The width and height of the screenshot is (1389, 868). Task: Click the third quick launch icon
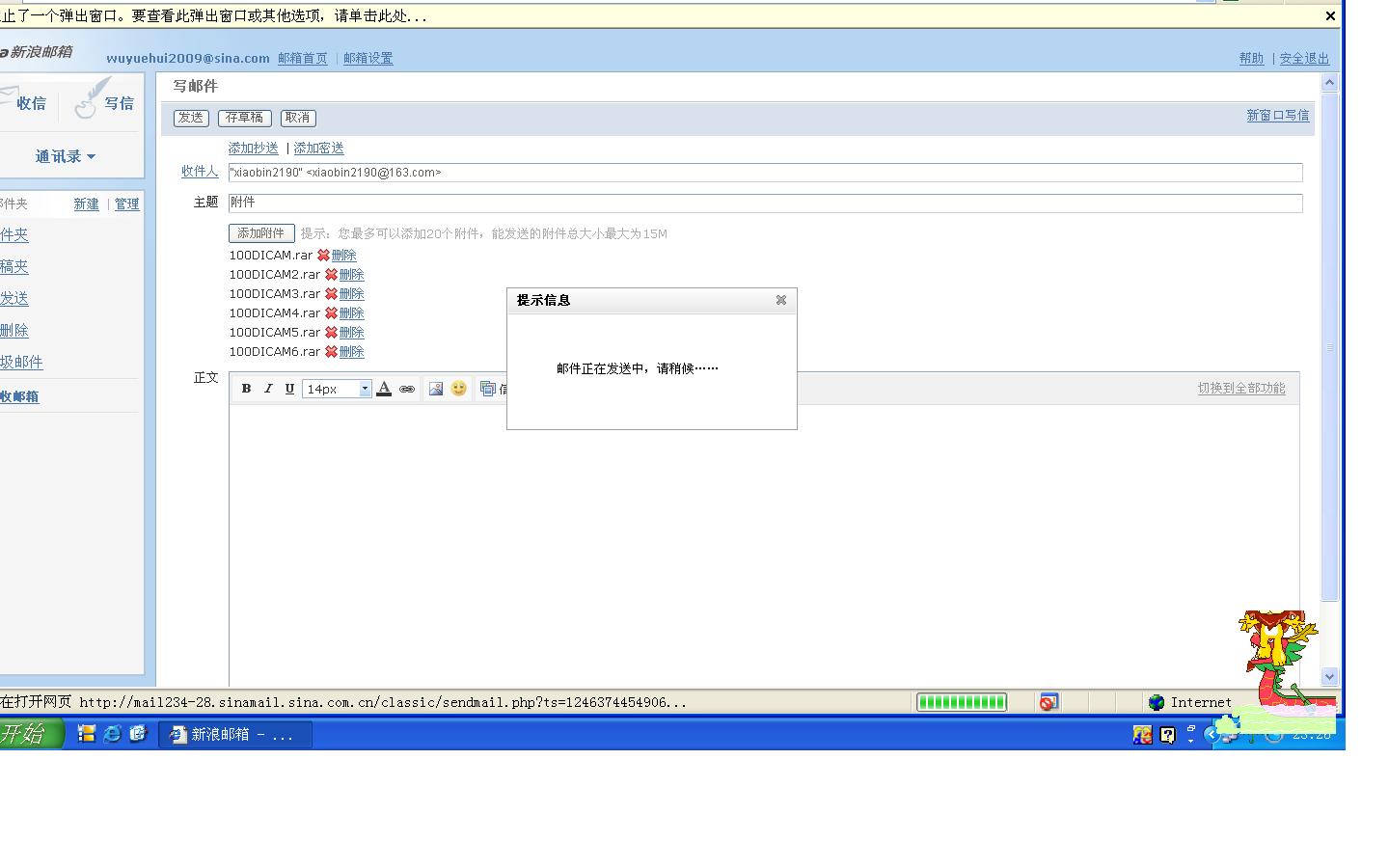[x=138, y=734]
